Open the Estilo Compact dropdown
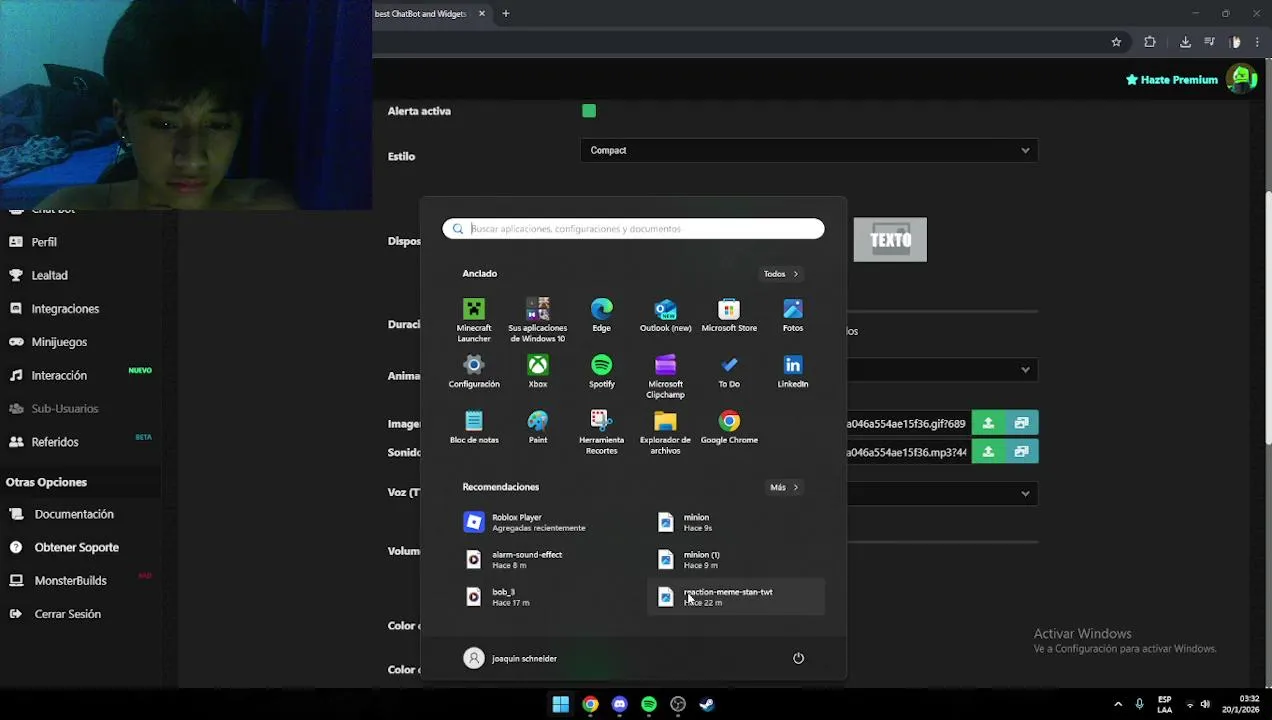The height and width of the screenshot is (720, 1272). [809, 150]
